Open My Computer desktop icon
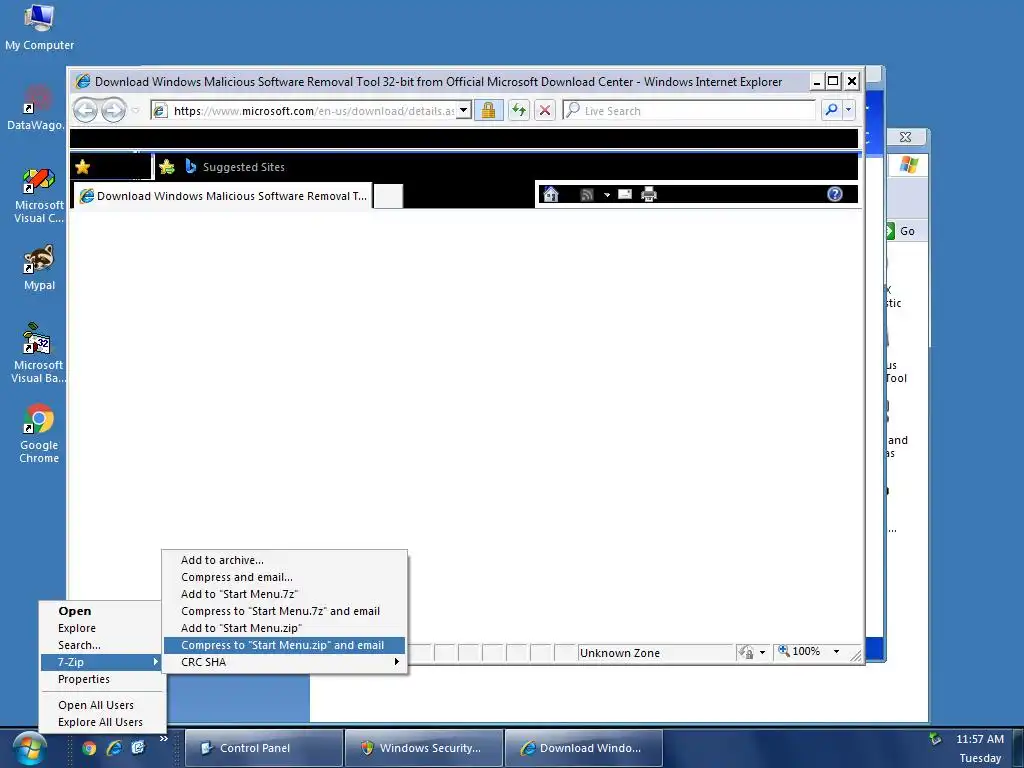The width and height of the screenshot is (1024, 768). pos(39,27)
